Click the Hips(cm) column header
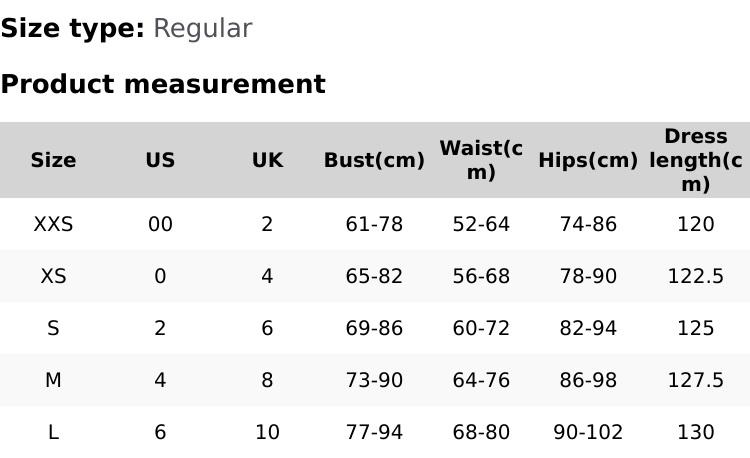Screen dimensions: 750x458 tap(588, 160)
